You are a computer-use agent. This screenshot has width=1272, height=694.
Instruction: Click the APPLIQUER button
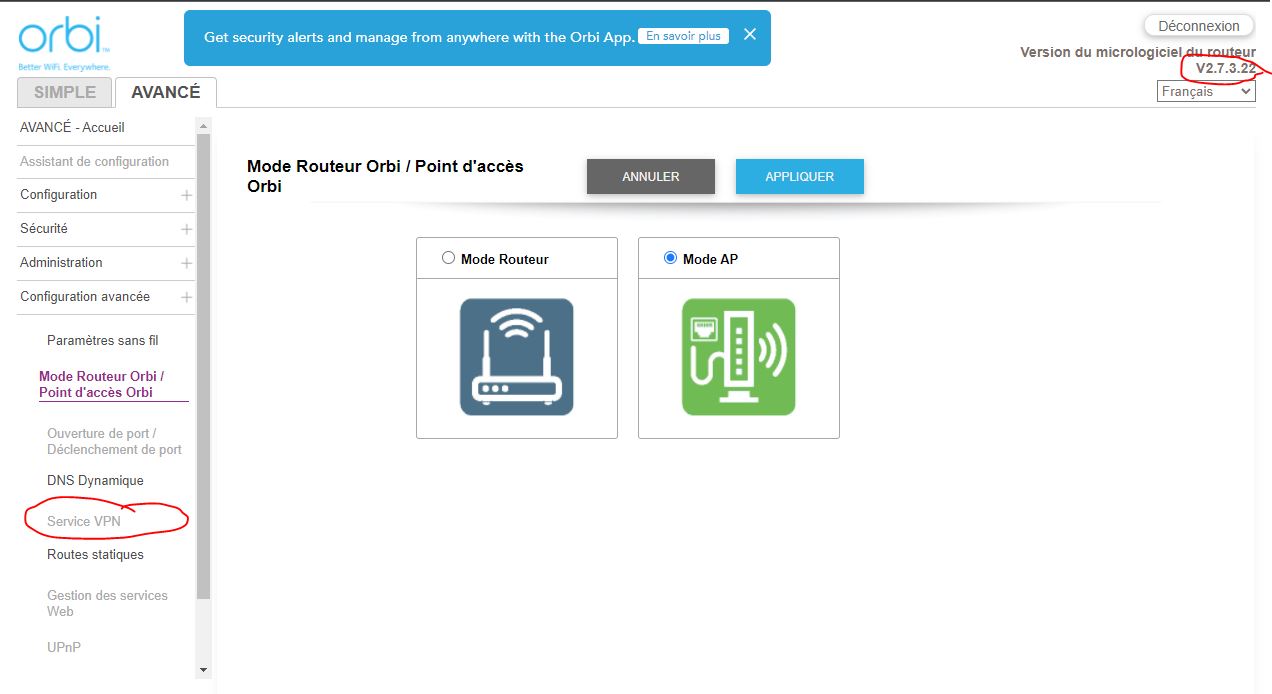[799, 176]
